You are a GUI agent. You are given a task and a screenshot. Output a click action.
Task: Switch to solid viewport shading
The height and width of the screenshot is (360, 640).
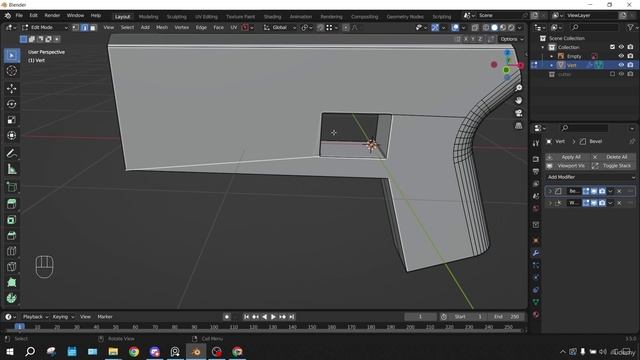(x=494, y=27)
